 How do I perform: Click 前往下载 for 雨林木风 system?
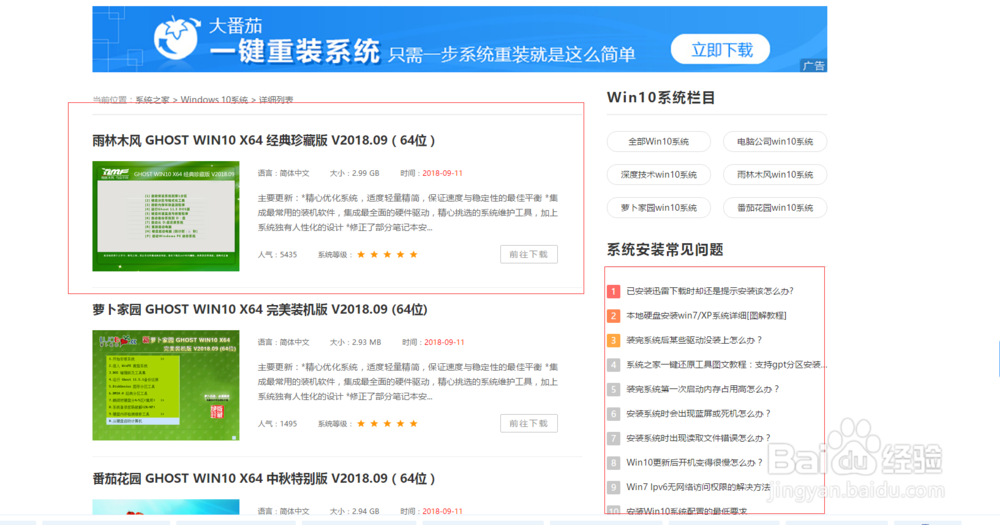pos(529,254)
